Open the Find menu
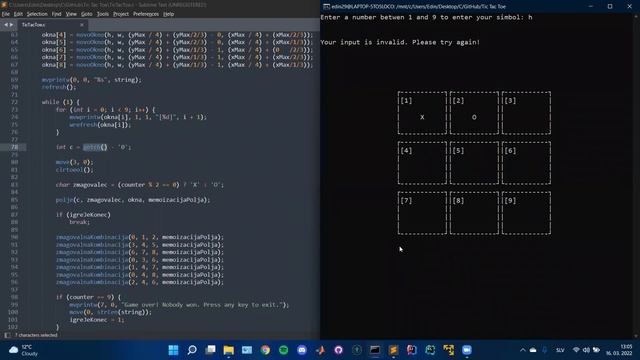The height and width of the screenshot is (360, 640). (x=56, y=14)
